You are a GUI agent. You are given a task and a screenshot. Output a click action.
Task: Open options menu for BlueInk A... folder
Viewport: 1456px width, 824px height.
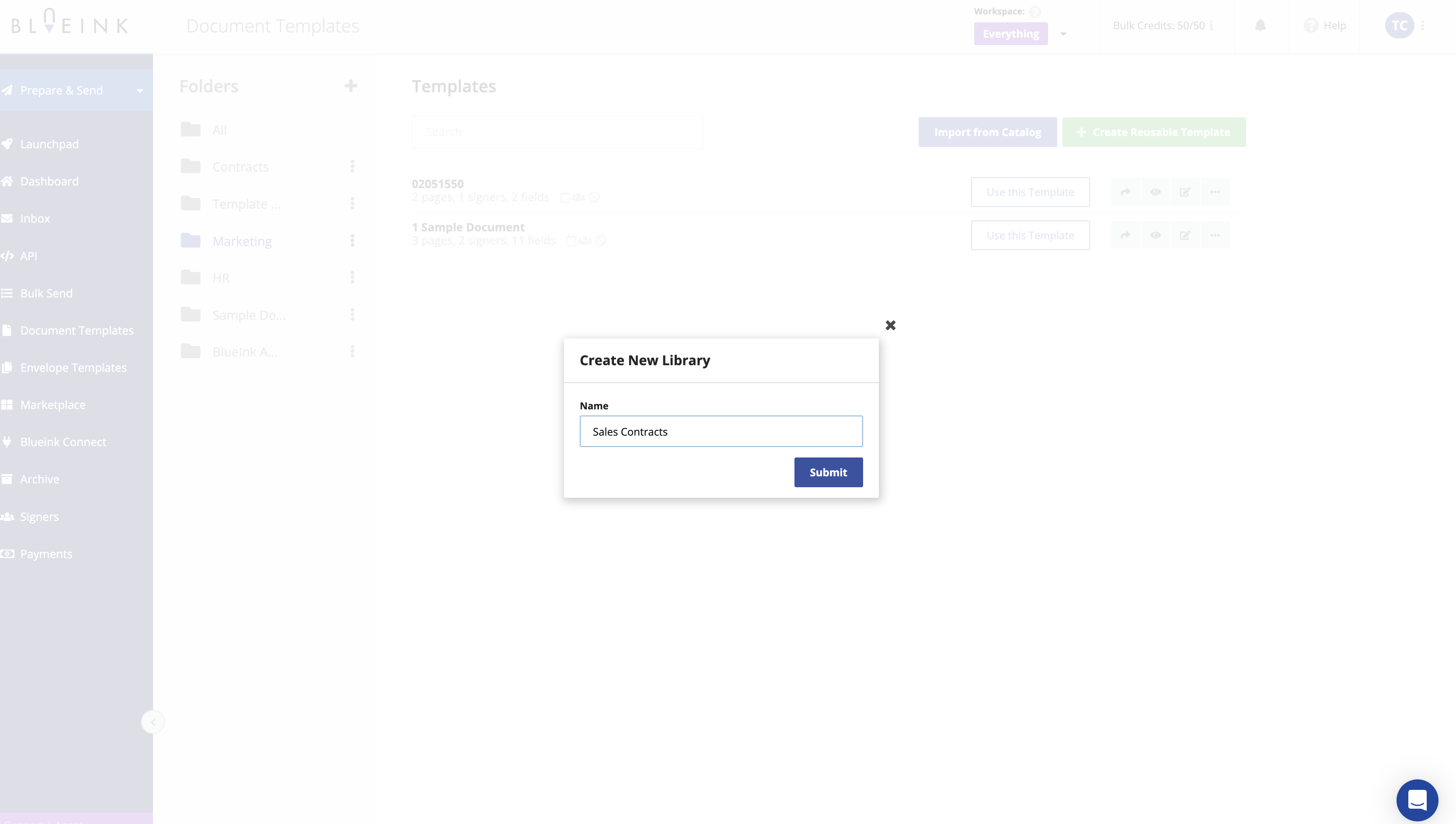(352, 352)
